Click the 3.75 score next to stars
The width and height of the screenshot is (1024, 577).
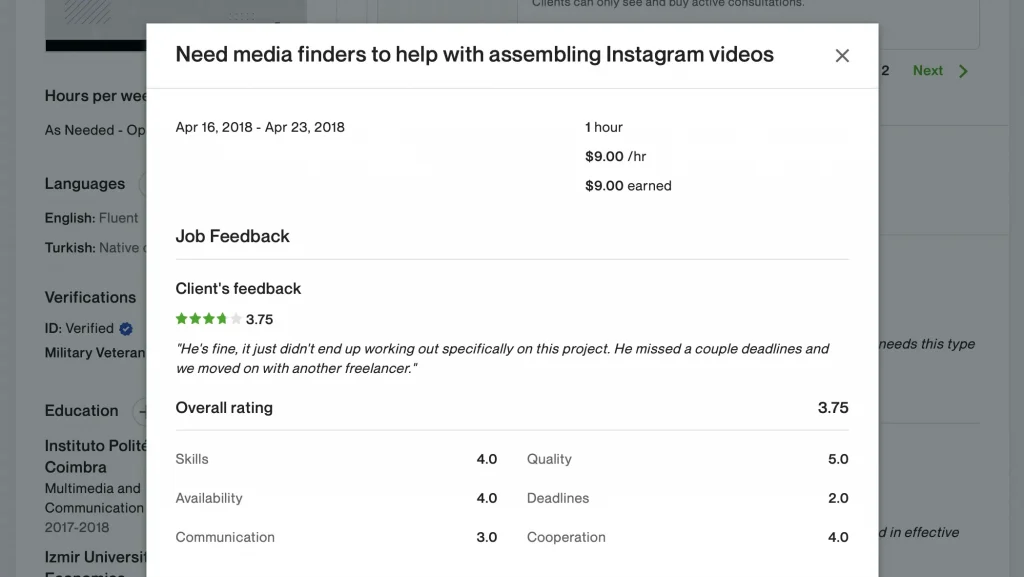(259, 319)
